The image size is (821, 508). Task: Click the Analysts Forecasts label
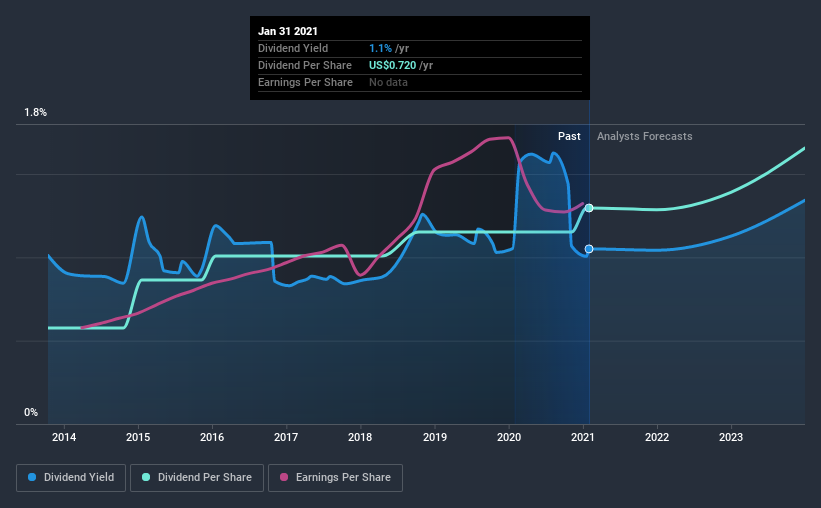point(645,136)
